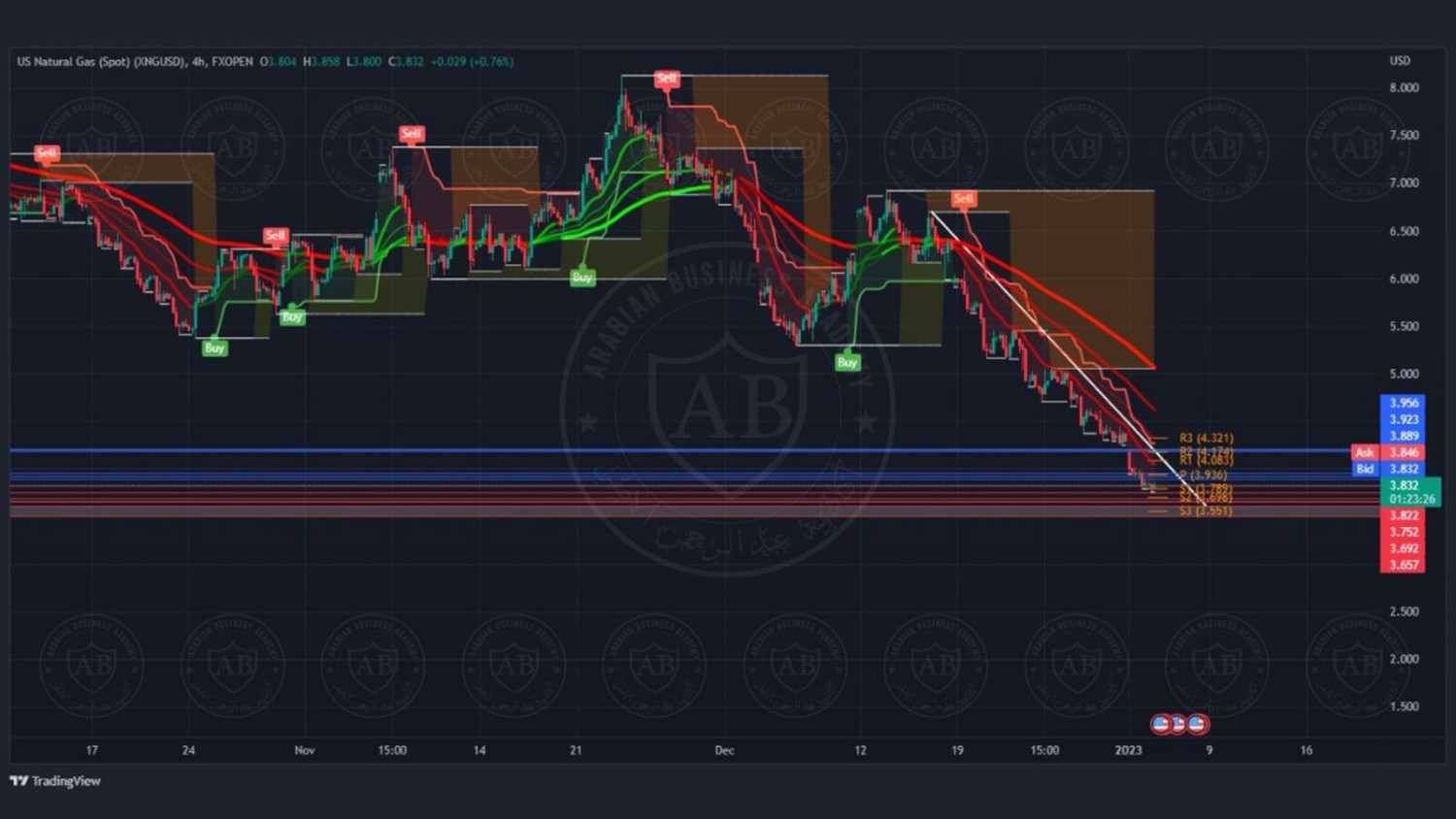Select the leftmost Sell signal label
1456x819 pixels.
click(46, 153)
